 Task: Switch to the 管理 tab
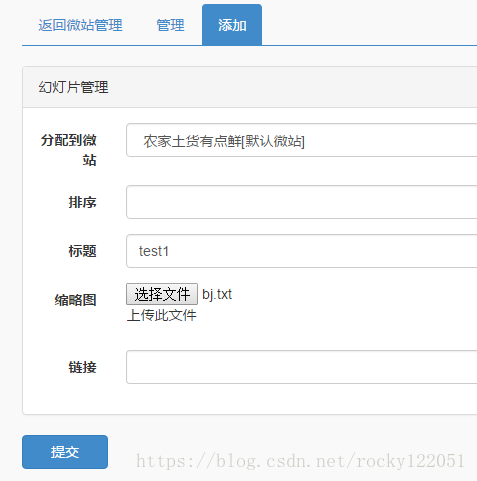170,25
